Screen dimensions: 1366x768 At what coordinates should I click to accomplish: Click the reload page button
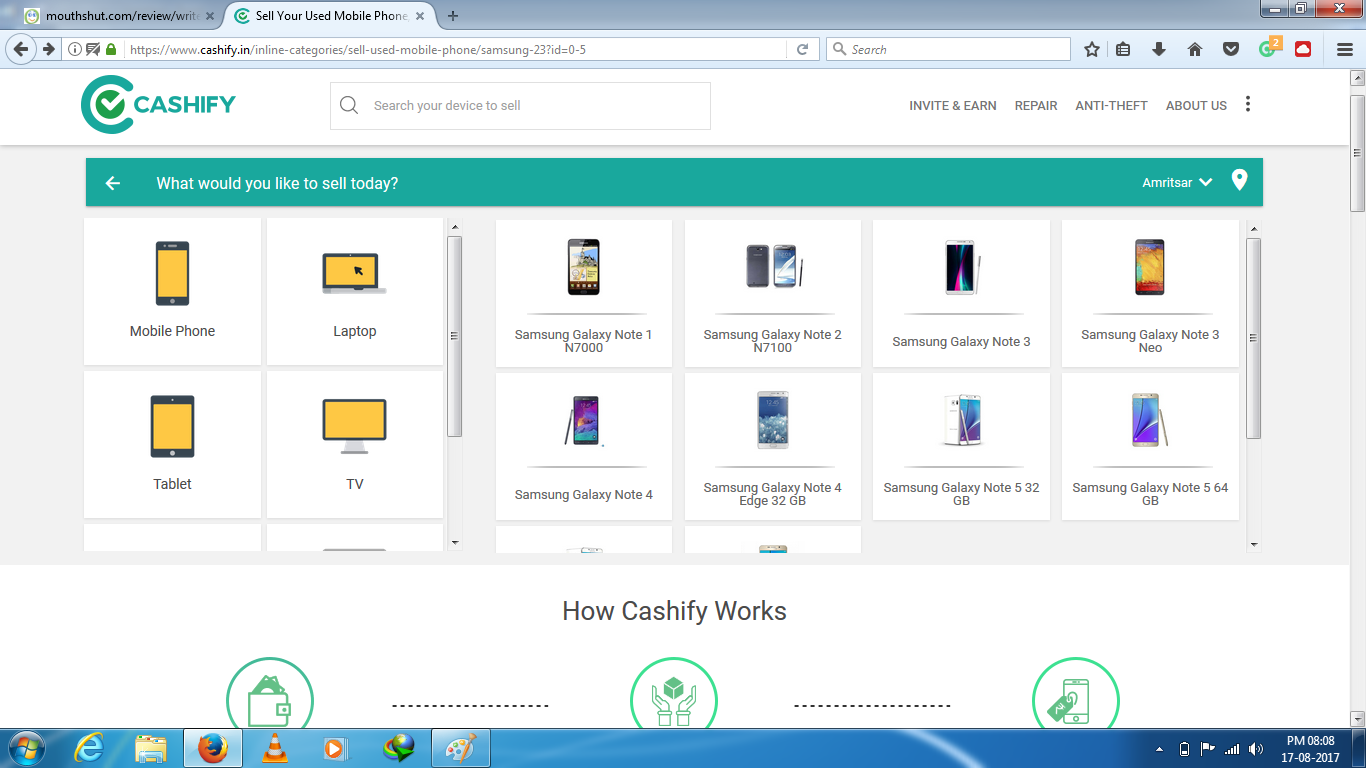coord(802,49)
